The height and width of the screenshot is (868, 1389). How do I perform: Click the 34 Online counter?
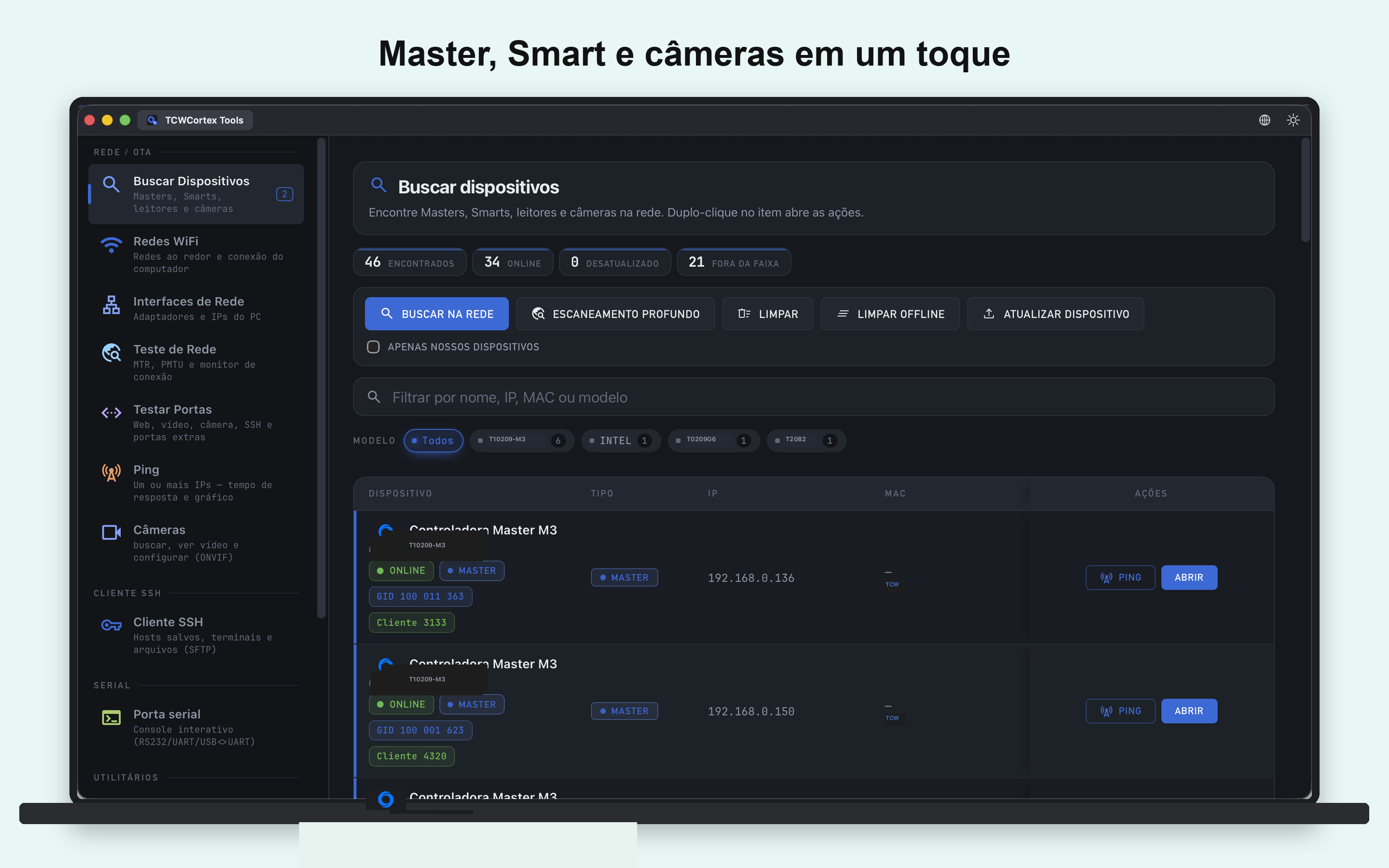point(513,262)
